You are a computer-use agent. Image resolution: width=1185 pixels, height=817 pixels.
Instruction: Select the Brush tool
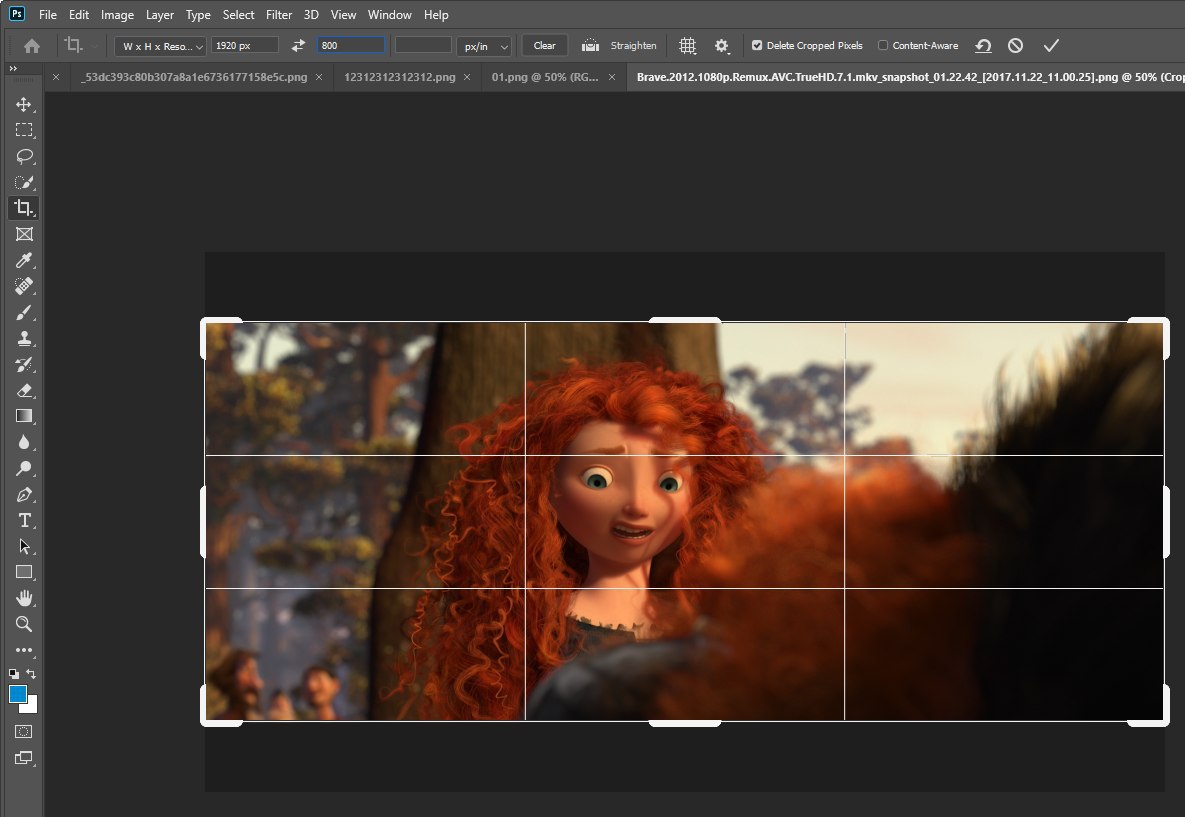[x=23, y=312]
